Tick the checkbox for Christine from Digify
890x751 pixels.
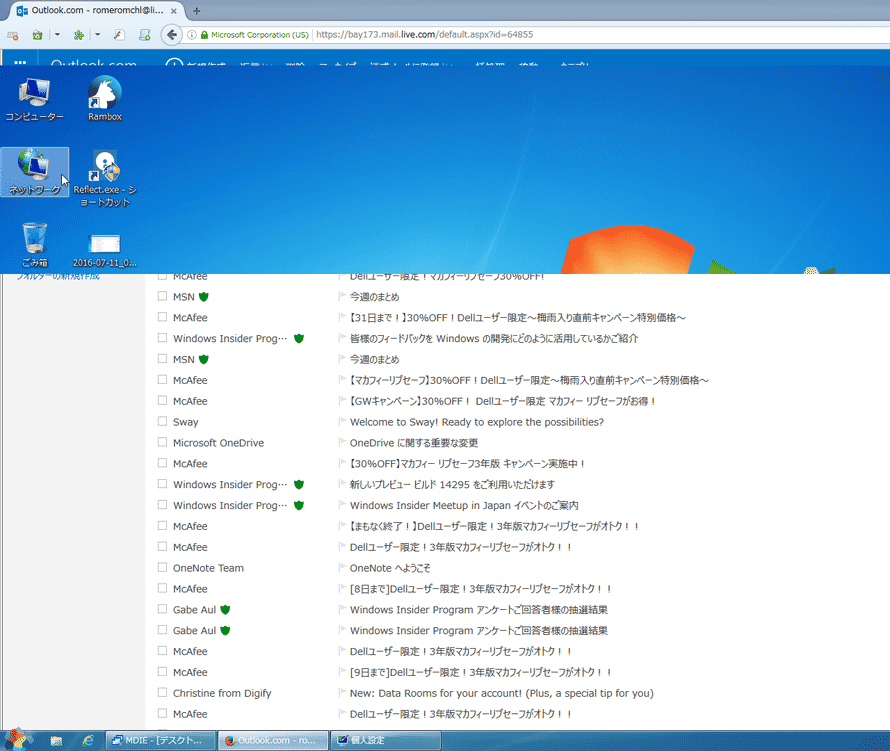162,693
